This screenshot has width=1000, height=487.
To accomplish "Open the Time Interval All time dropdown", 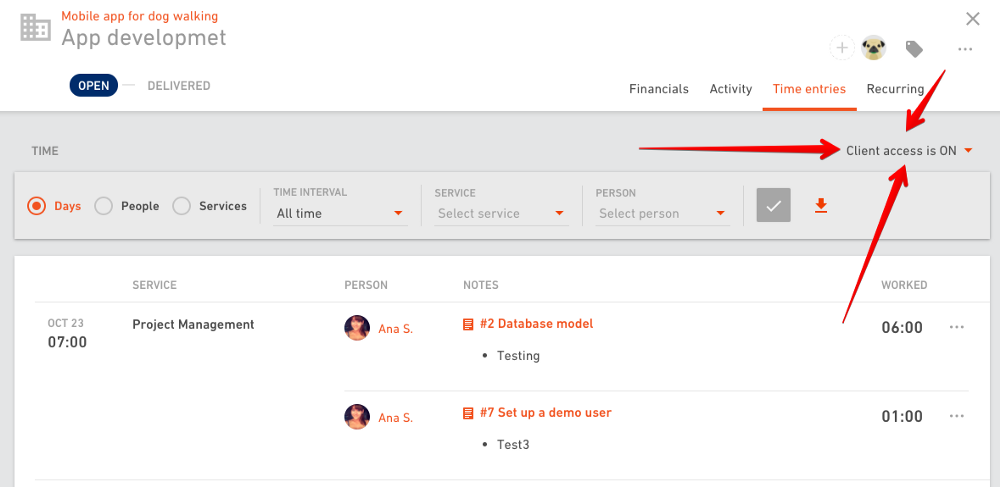I will coord(340,214).
